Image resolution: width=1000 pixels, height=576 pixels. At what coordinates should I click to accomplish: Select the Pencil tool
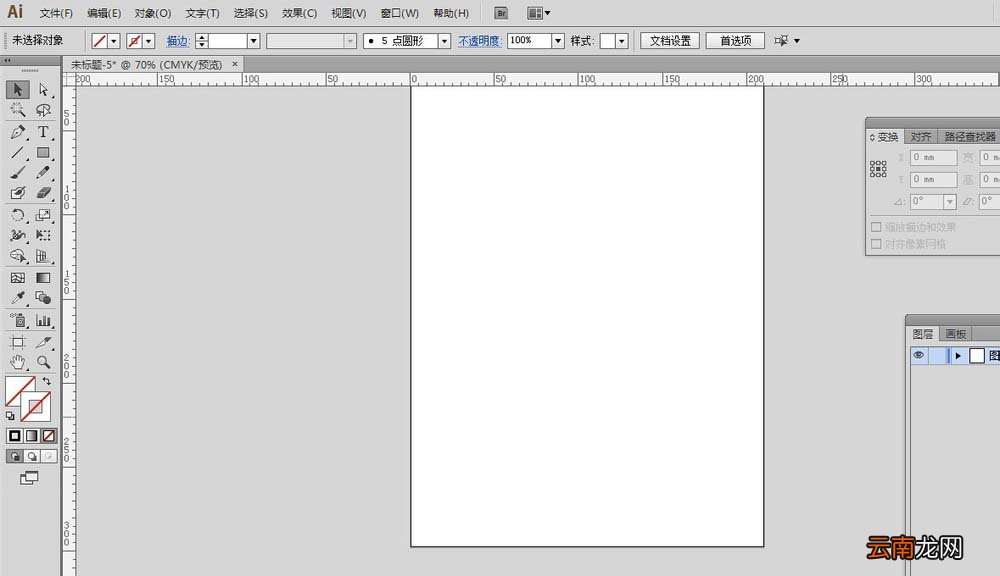pos(43,172)
